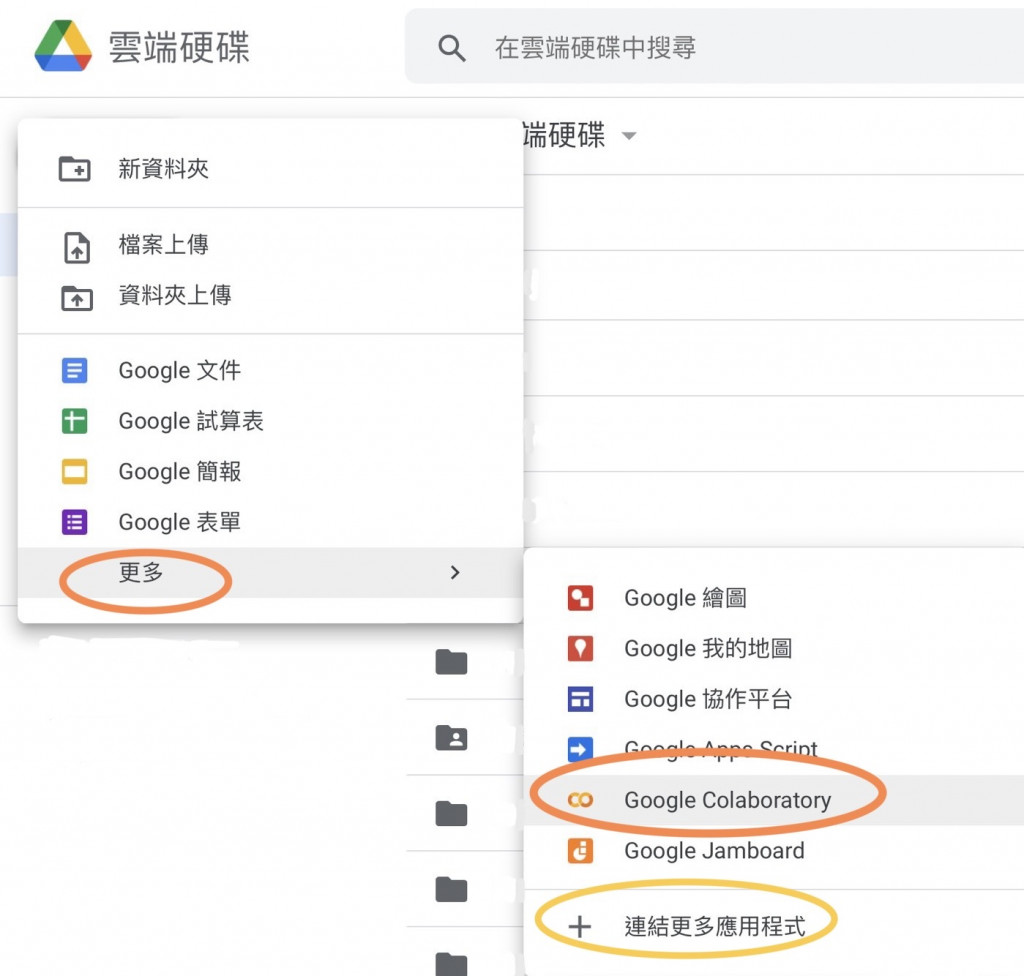The image size is (1024, 976).
Task: Click the Google My Maps pin icon
Action: pos(580,649)
